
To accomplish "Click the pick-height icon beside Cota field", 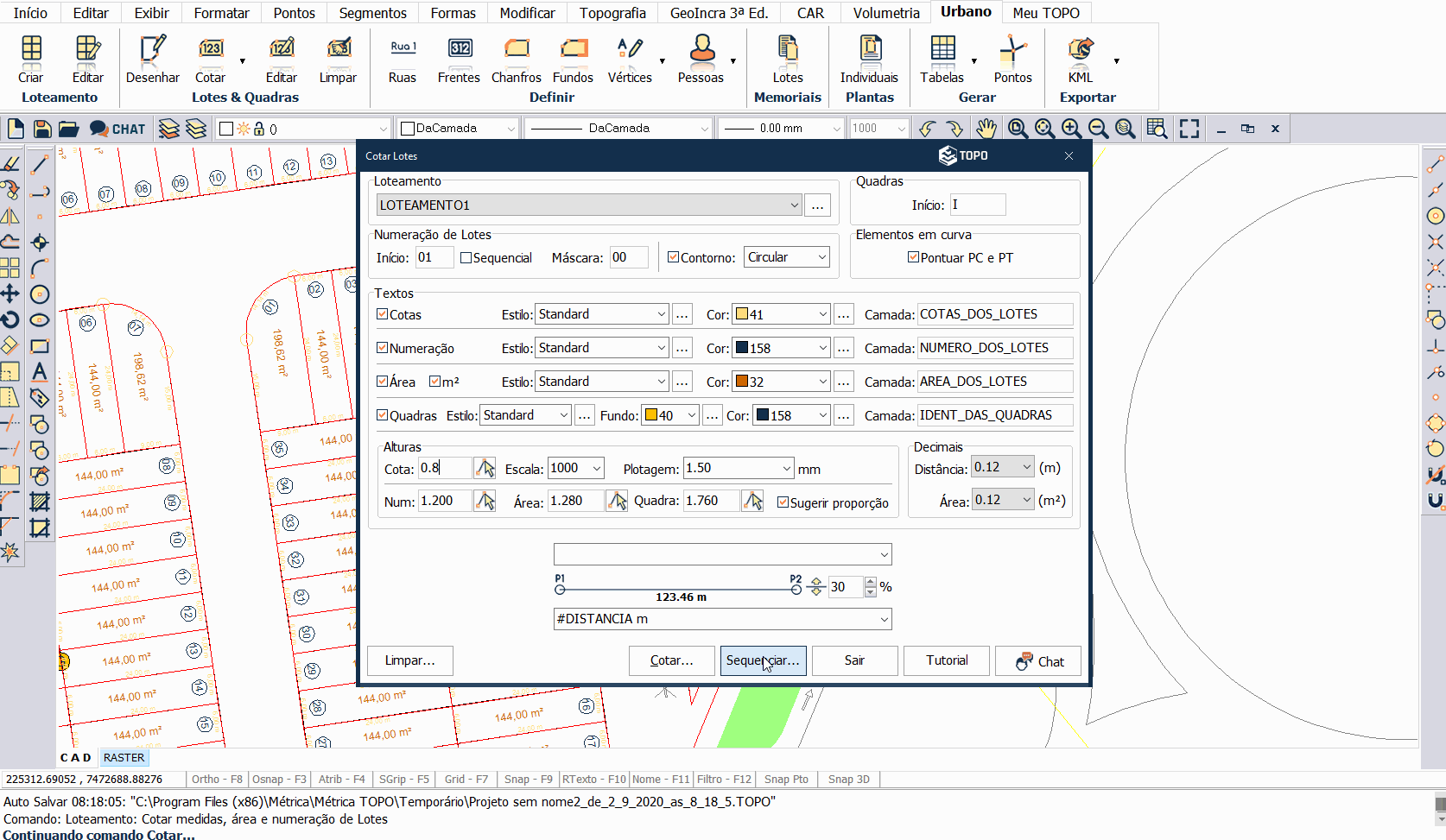I will 485,469.
